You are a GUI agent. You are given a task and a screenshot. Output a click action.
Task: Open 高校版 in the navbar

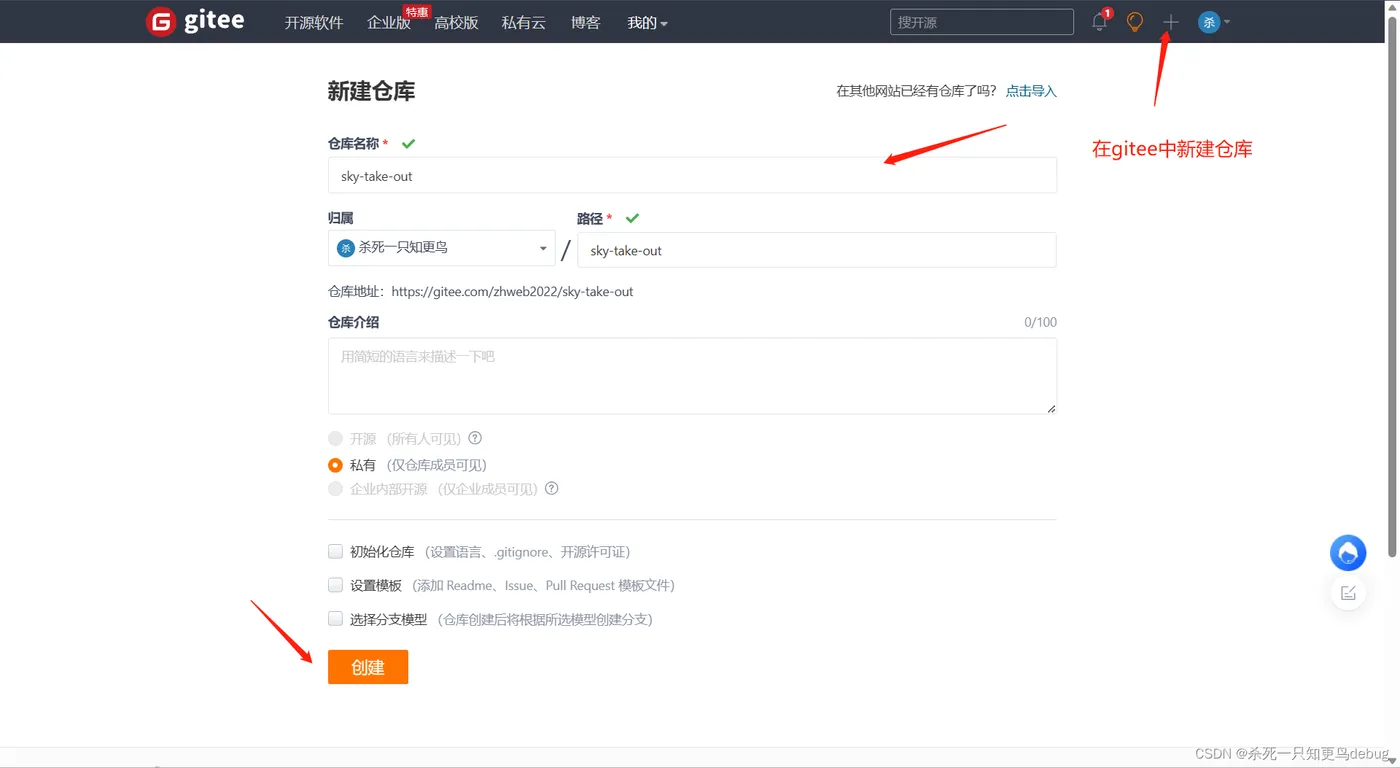coord(456,22)
